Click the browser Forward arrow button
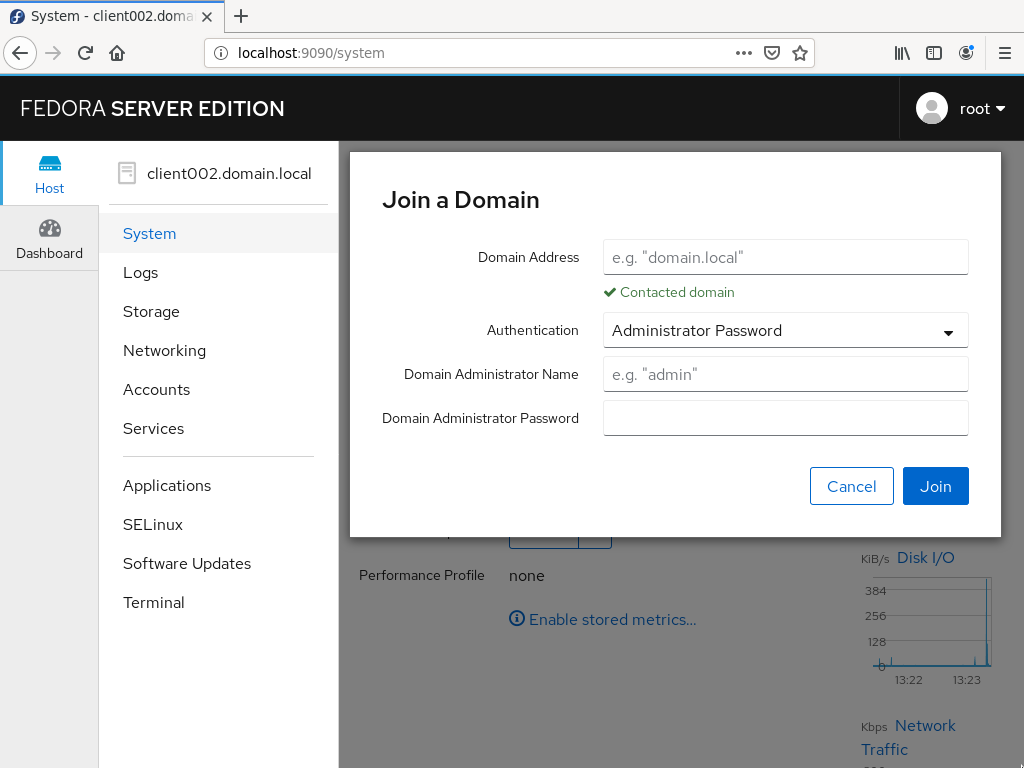This screenshot has height=768, width=1024. [x=53, y=53]
